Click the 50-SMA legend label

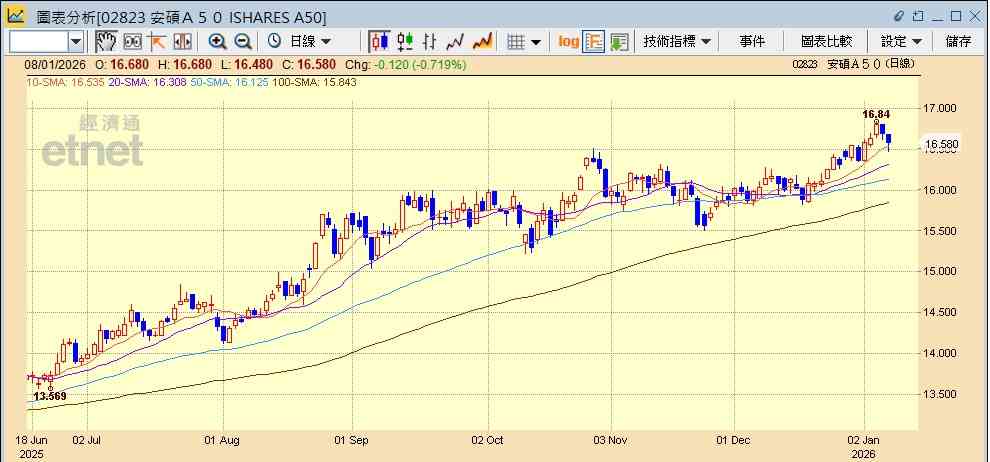(x=228, y=82)
